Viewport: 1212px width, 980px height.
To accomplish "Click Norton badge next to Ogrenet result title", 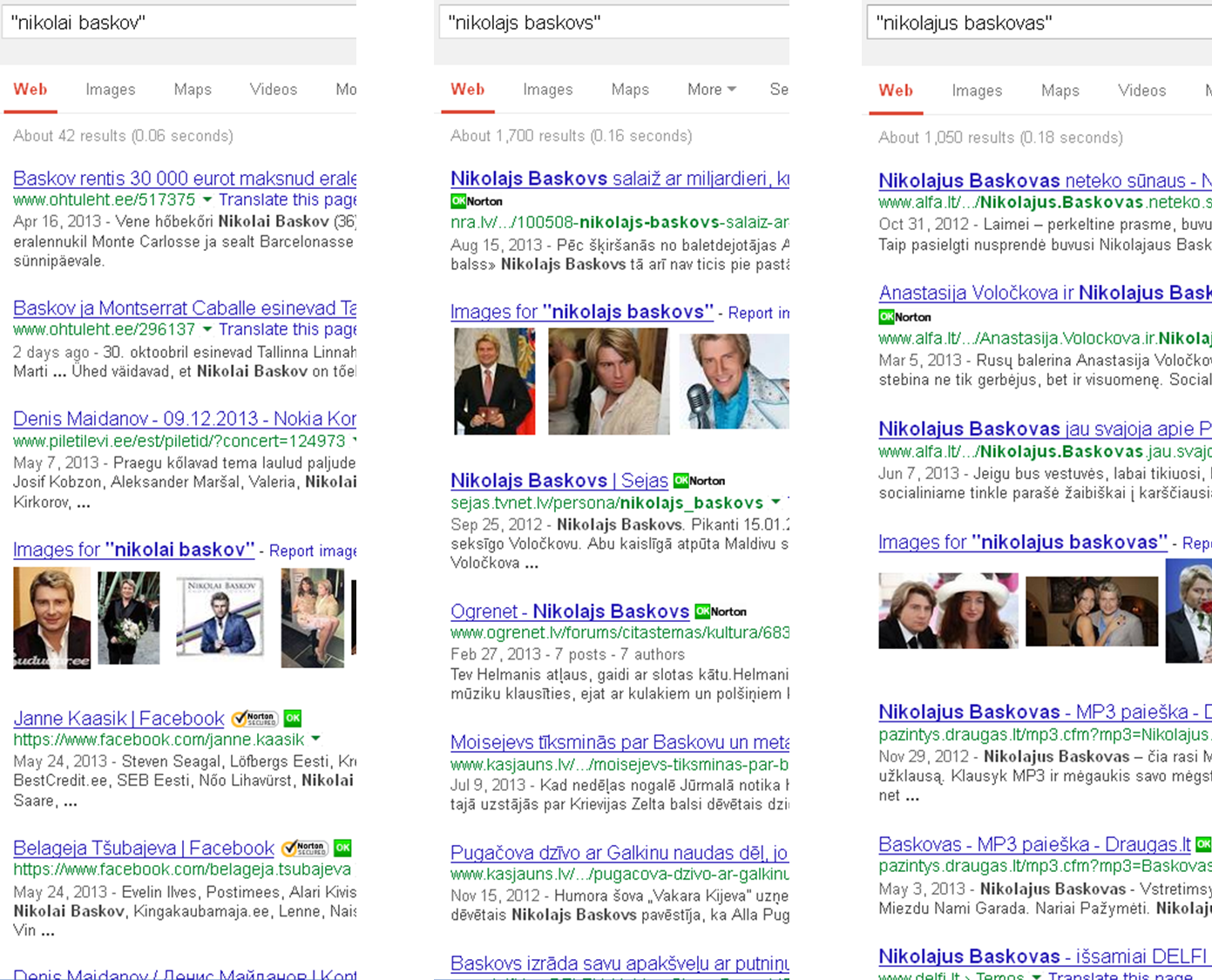I will point(721,612).
